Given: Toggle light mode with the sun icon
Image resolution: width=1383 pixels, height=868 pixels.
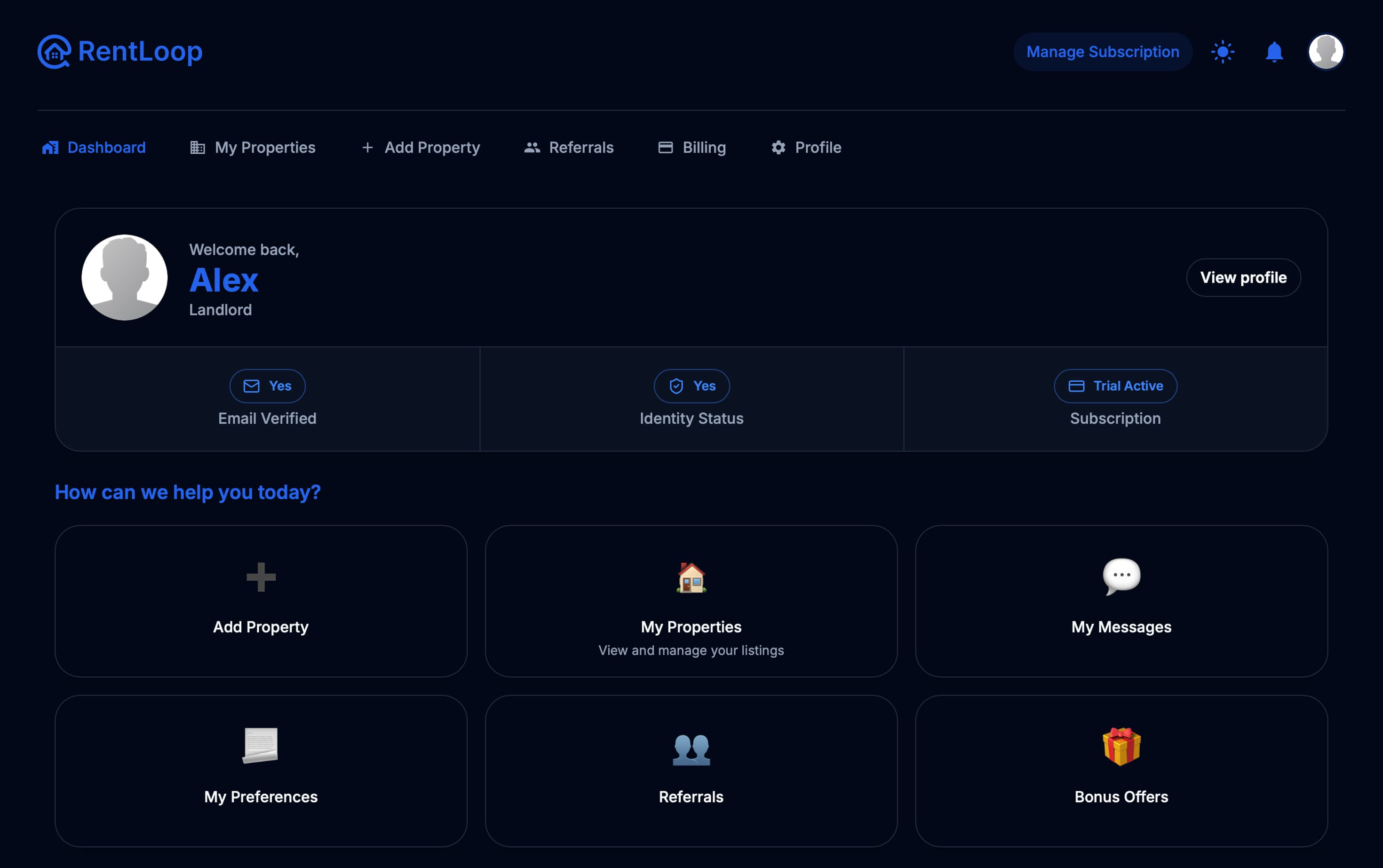Looking at the screenshot, I should coord(1223,52).
